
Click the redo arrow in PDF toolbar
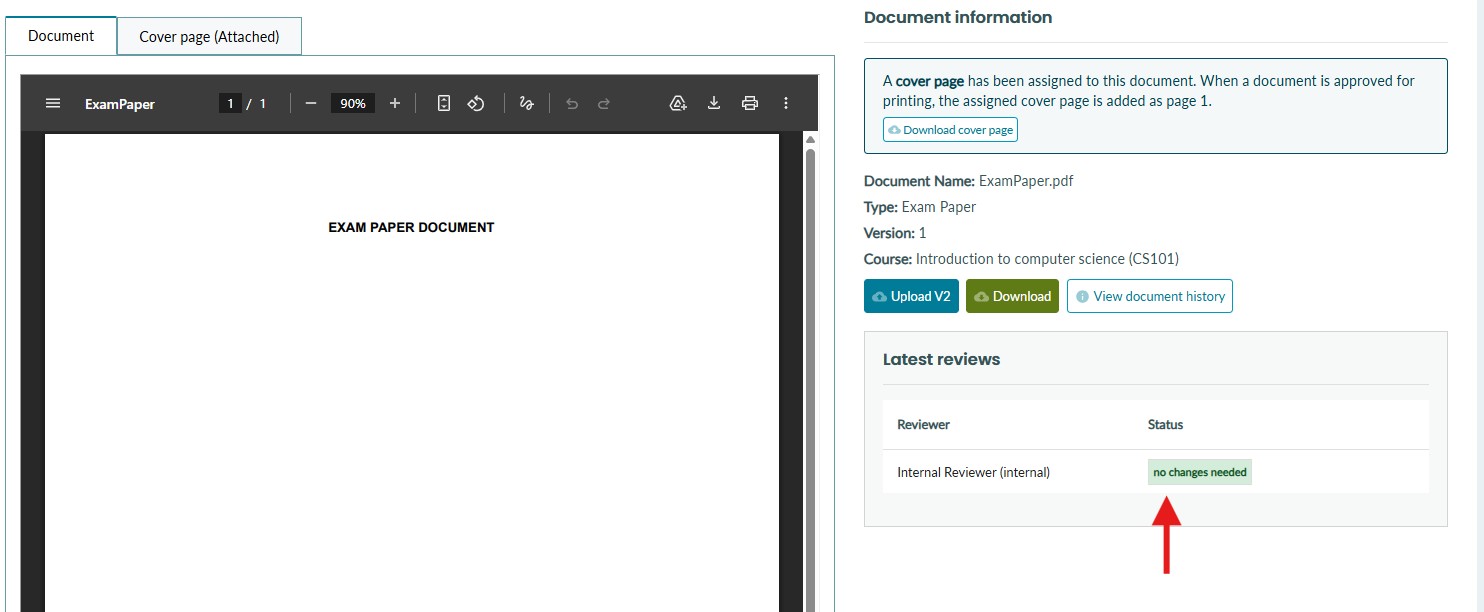(x=604, y=103)
